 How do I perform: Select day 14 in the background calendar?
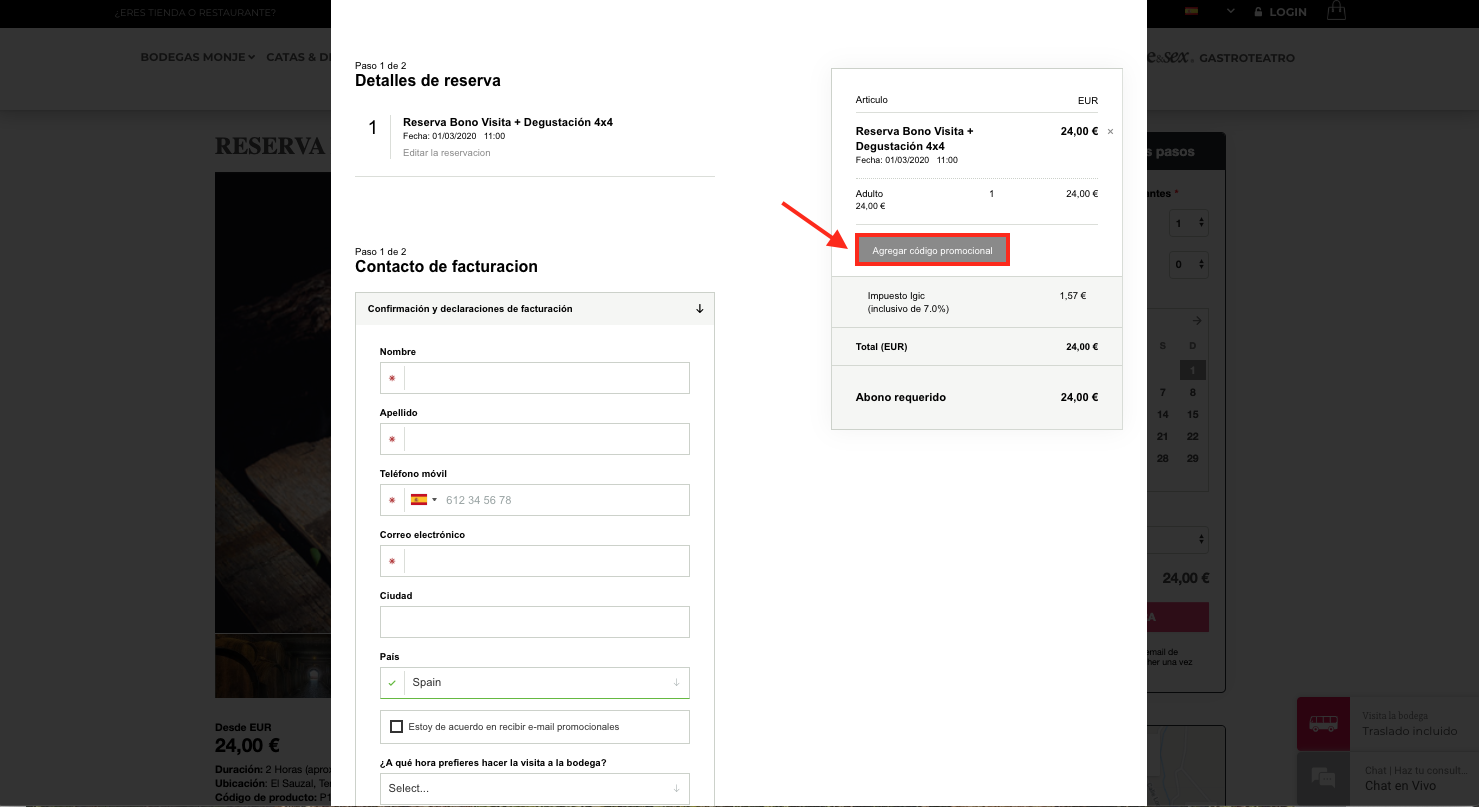click(x=1163, y=415)
